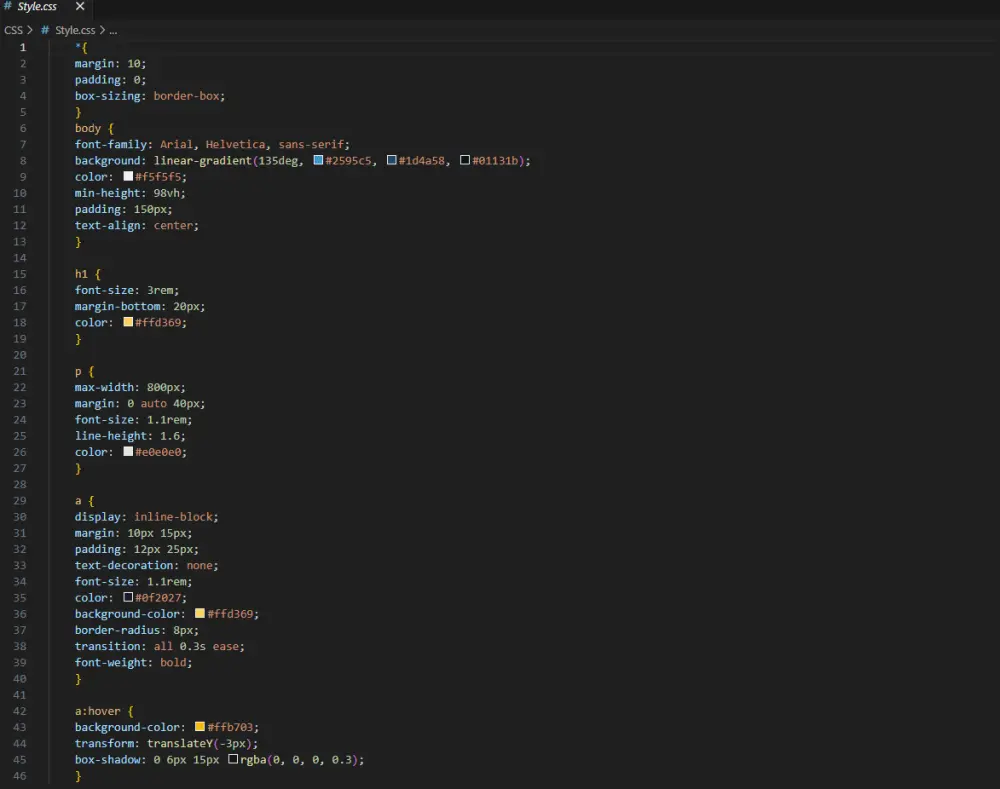This screenshot has width=1000, height=789.
Task: Click the #01131b color decorator on line 8
Action: tap(465, 160)
